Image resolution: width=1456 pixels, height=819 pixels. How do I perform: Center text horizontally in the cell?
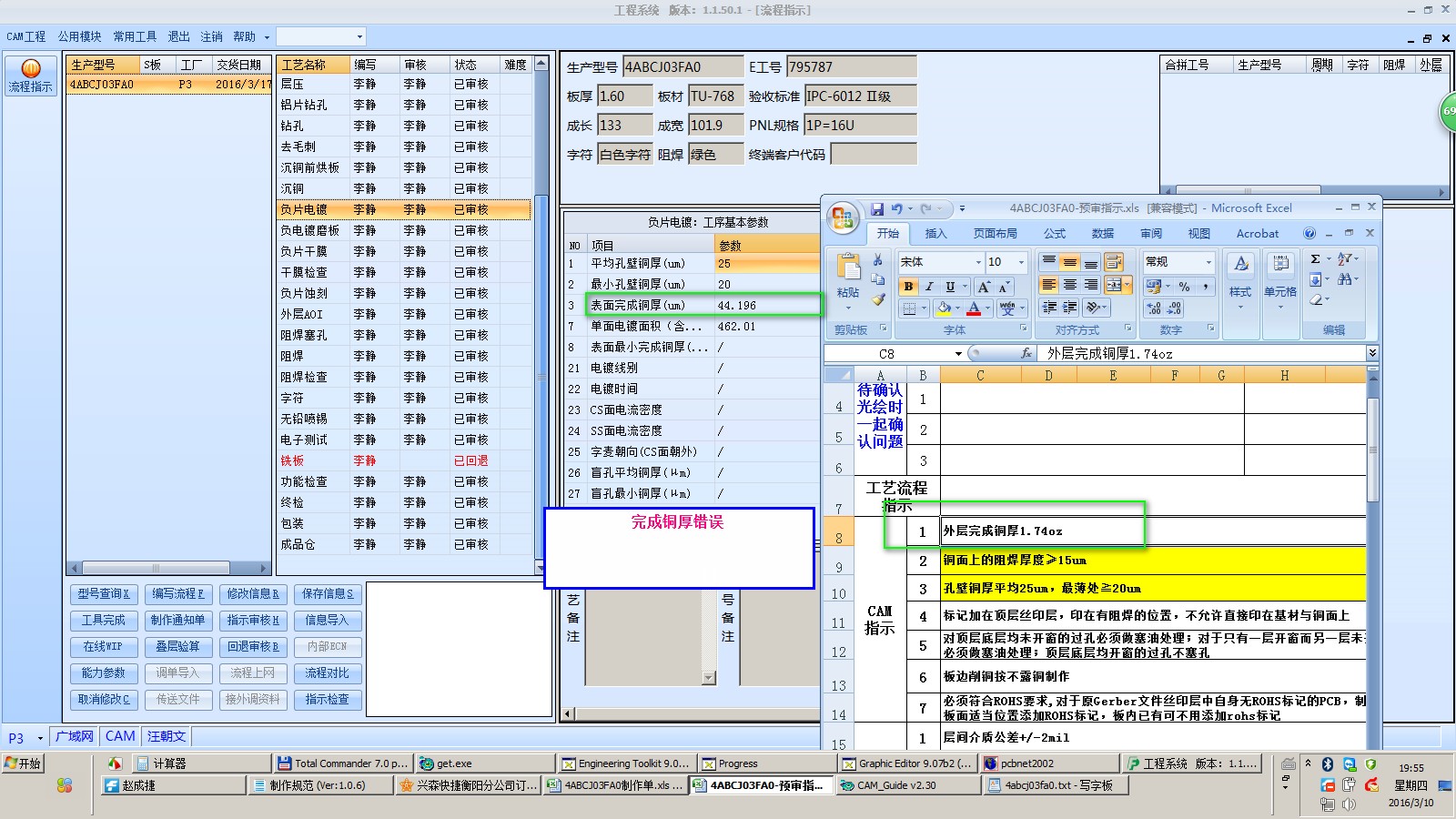pyautogui.click(x=1070, y=286)
